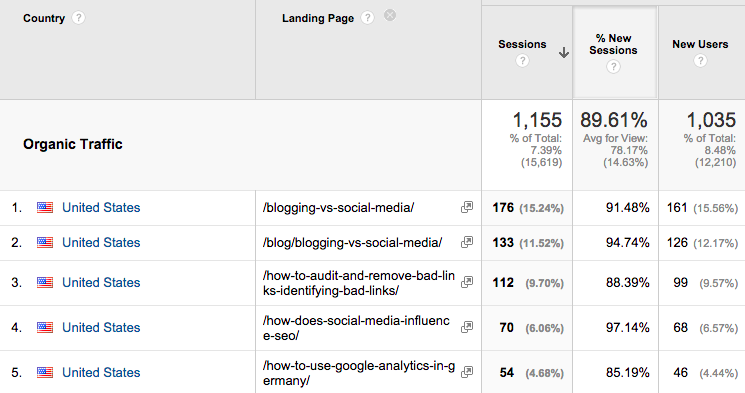
Task: Click help icon under New Users header
Action: point(700,60)
